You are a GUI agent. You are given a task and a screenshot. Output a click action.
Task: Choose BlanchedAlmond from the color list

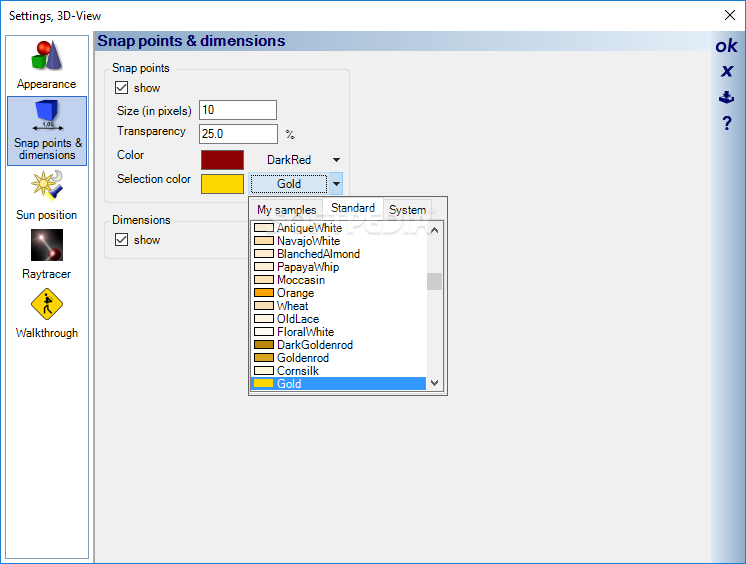(338, 254)
